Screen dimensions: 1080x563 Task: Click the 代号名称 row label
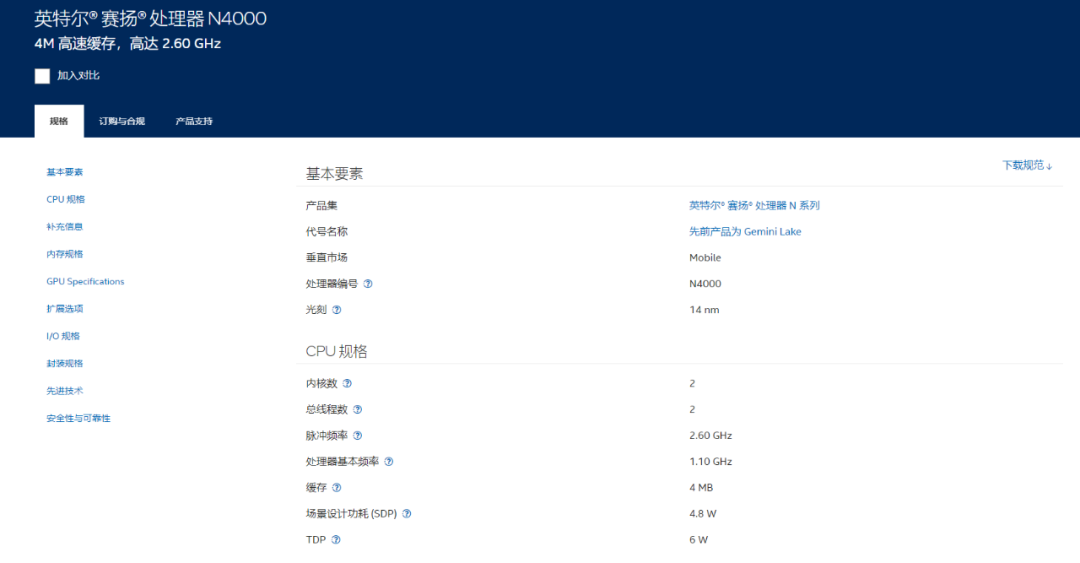point(326,232)
